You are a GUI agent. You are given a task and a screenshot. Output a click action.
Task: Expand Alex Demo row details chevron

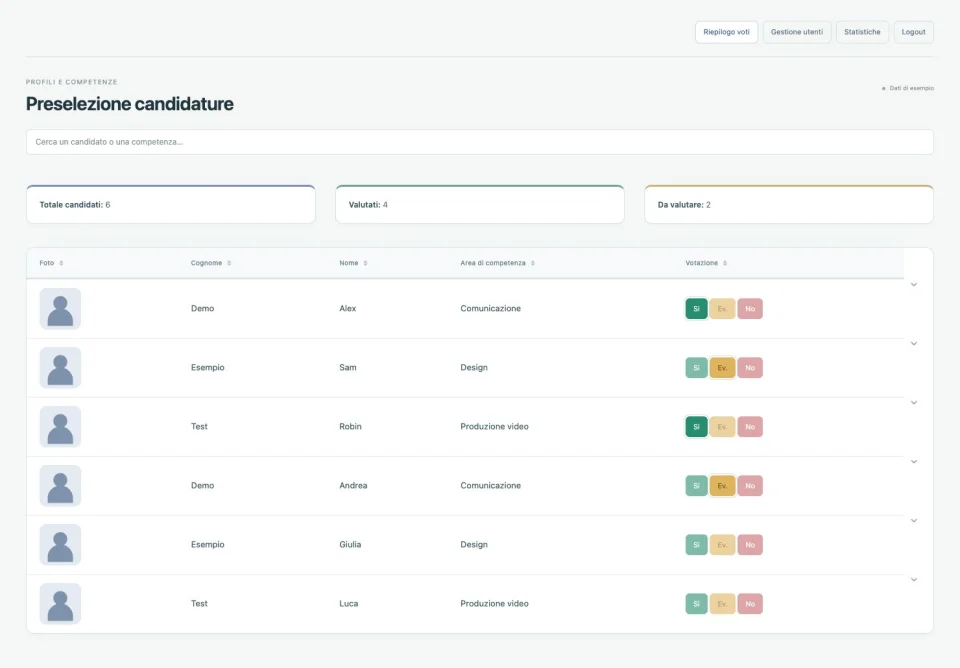pos(913,285)
